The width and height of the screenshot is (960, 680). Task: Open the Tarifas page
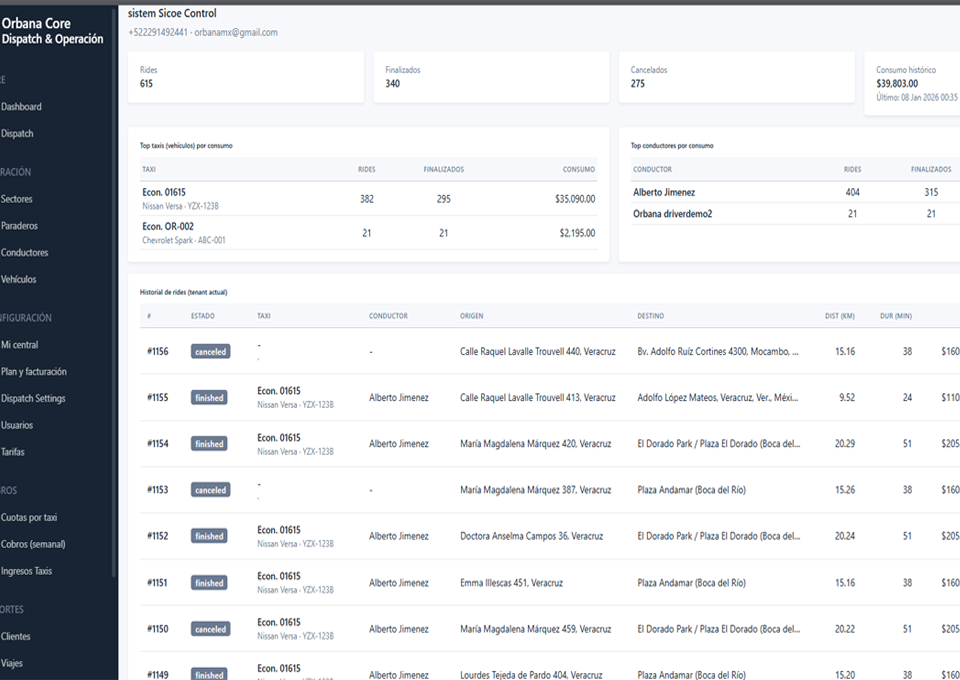pyautogui.click(x=13, y=452)
